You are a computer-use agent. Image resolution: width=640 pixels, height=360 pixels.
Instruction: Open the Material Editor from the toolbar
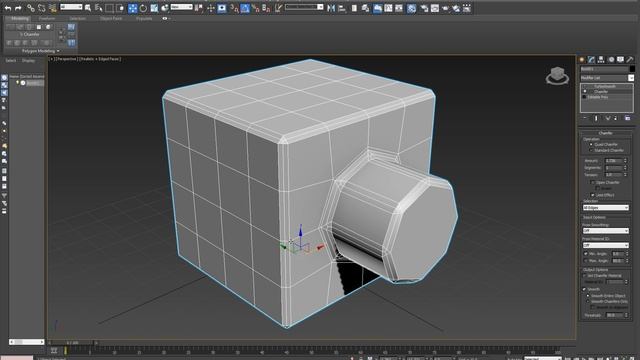(x=411, y=8)
